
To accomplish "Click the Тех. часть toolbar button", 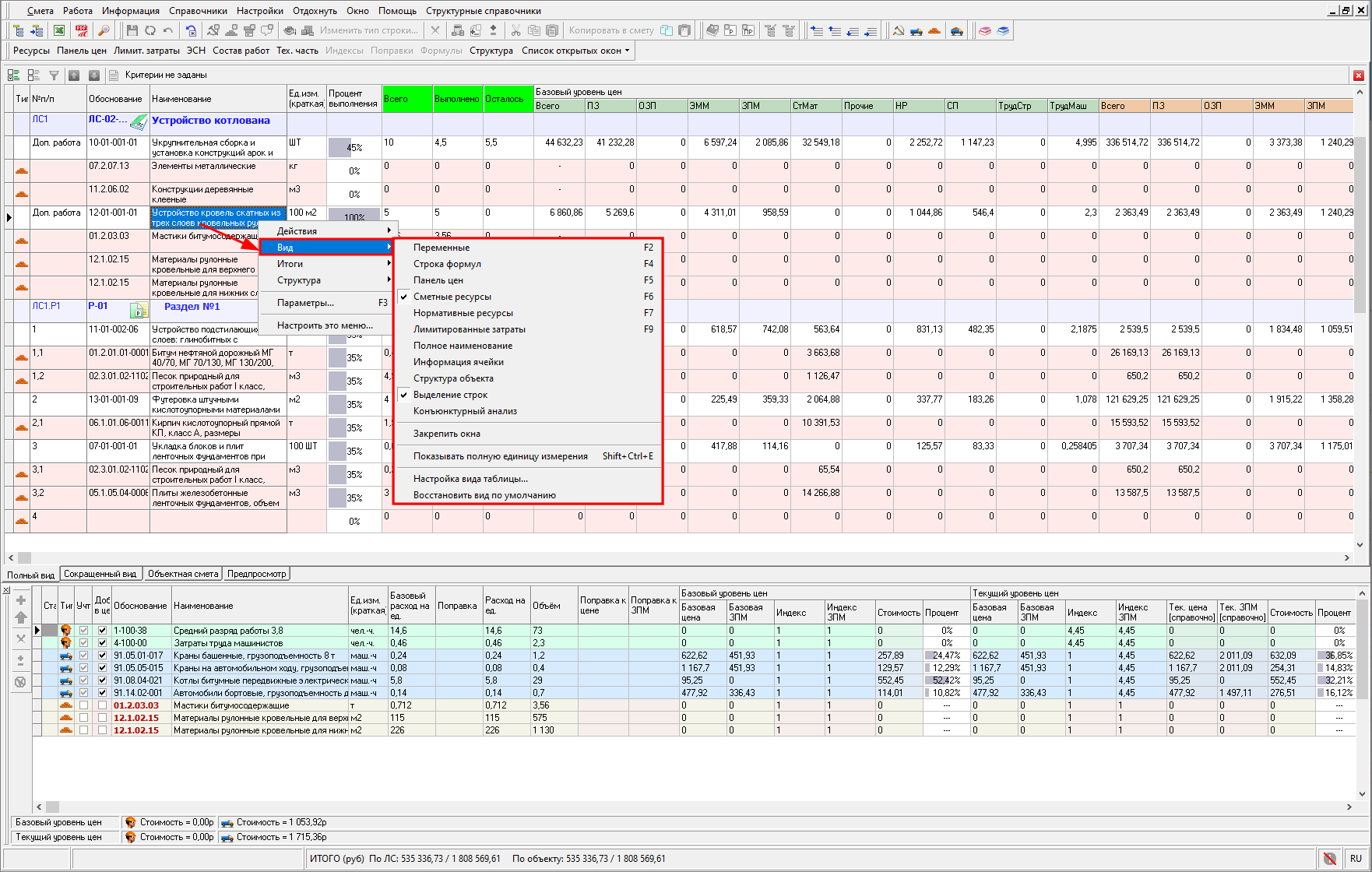I will point(297,51).
